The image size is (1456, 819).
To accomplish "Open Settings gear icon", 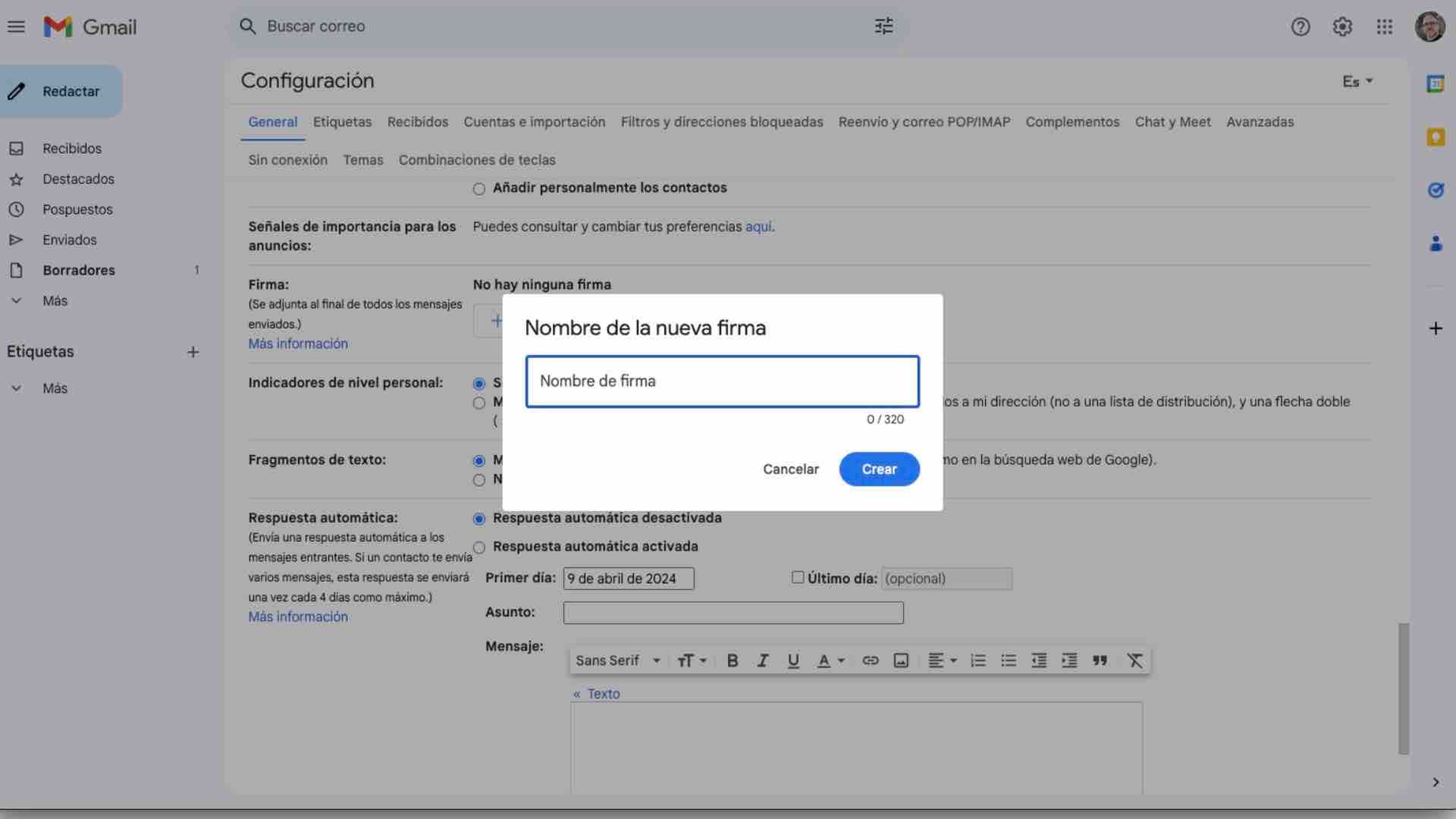I will pyautogui.click(x=1342, y=27).
